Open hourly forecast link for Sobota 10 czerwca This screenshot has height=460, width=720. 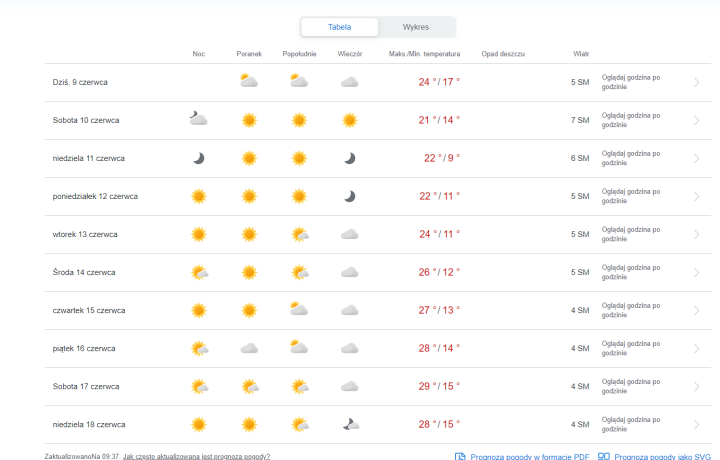[630, 120]
